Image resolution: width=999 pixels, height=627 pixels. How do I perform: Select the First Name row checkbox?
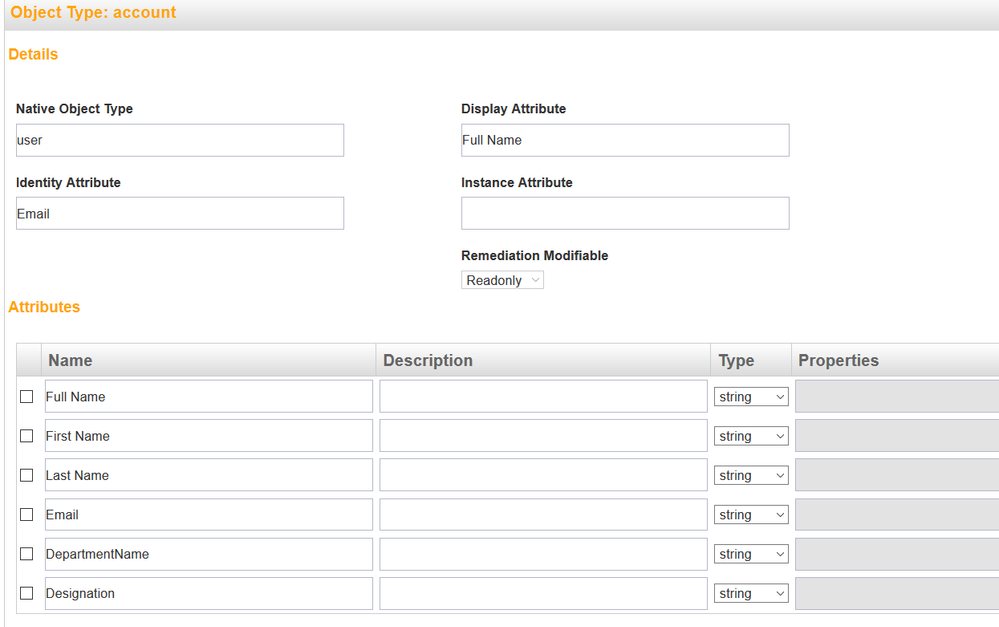pyautogui.click(x=27, y=436)
